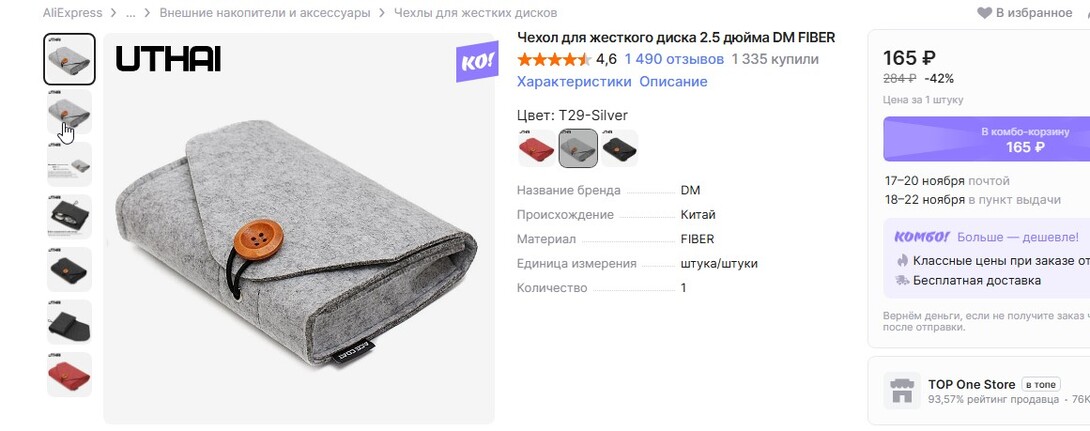Click the КОМБО! logo in promo banner
This screenshot has height=431, width=1090.
[x=921, y=237]
